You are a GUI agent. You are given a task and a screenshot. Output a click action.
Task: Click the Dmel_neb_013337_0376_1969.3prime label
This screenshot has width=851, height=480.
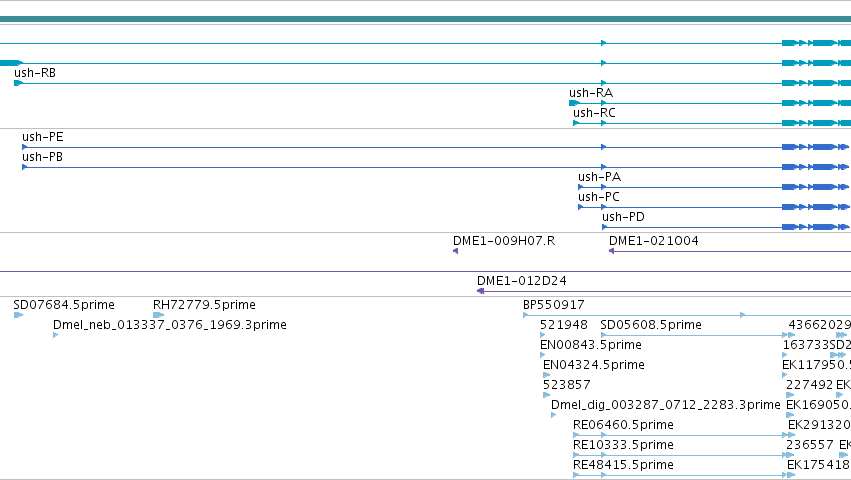coord(169,325)
